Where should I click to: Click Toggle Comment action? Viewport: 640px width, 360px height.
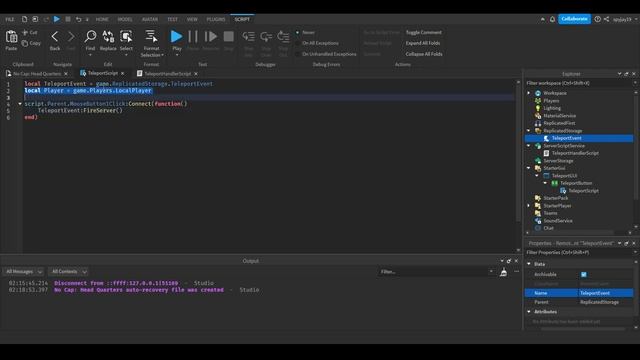[x=423, y=32]
